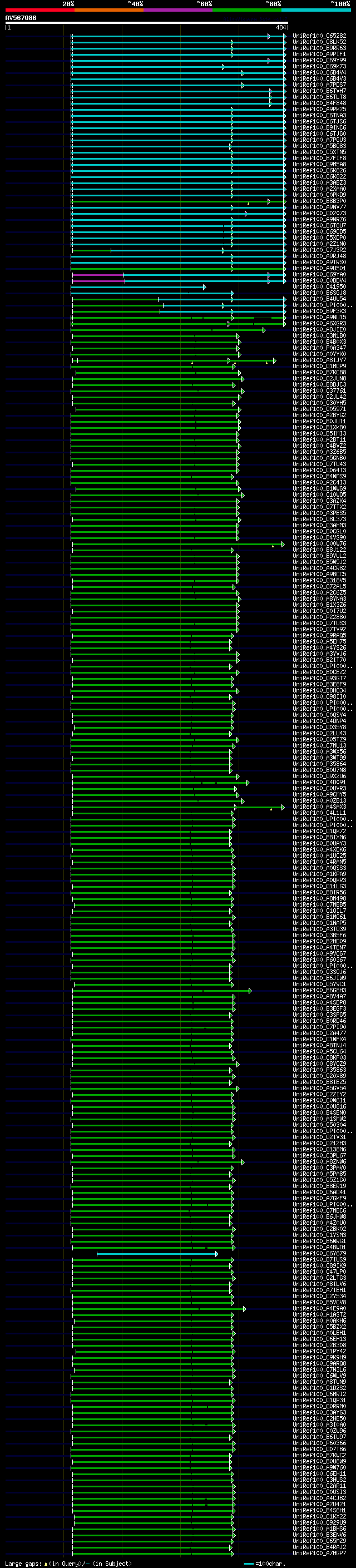Open hit UniRef100_P60366

[x=319, y=1443]
